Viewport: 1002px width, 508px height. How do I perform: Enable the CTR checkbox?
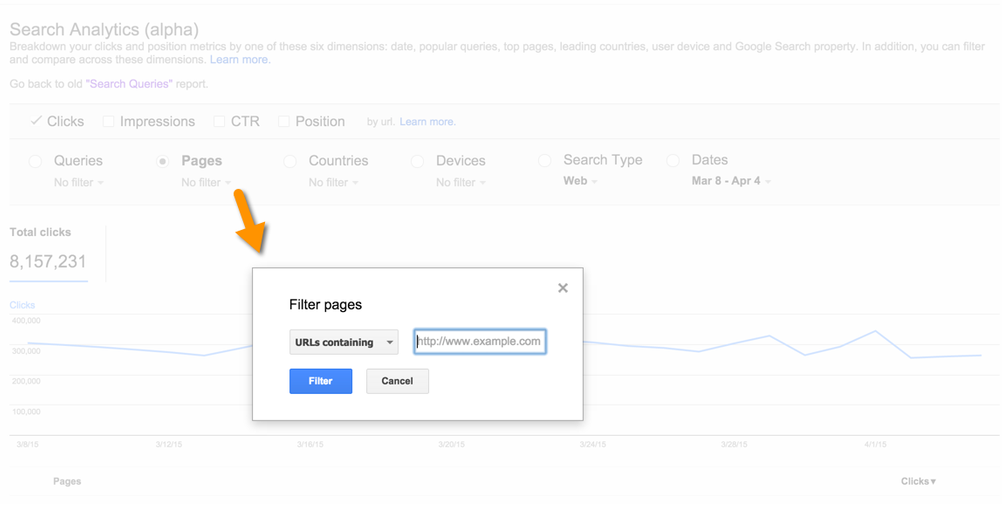point(219,121)
